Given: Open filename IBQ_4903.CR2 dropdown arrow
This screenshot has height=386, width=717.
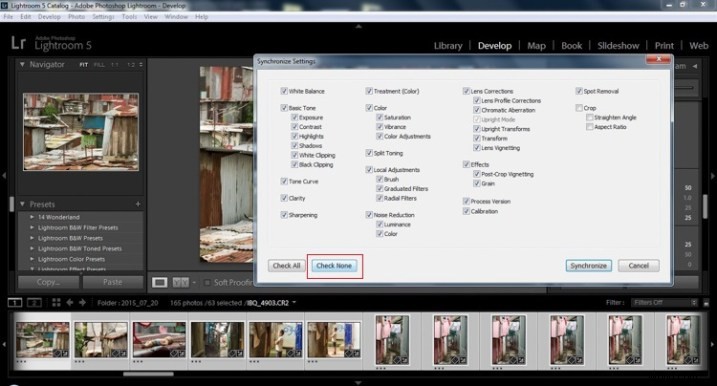Looking at the screenshot, I should pyautogui.click(x=294, y=302).
